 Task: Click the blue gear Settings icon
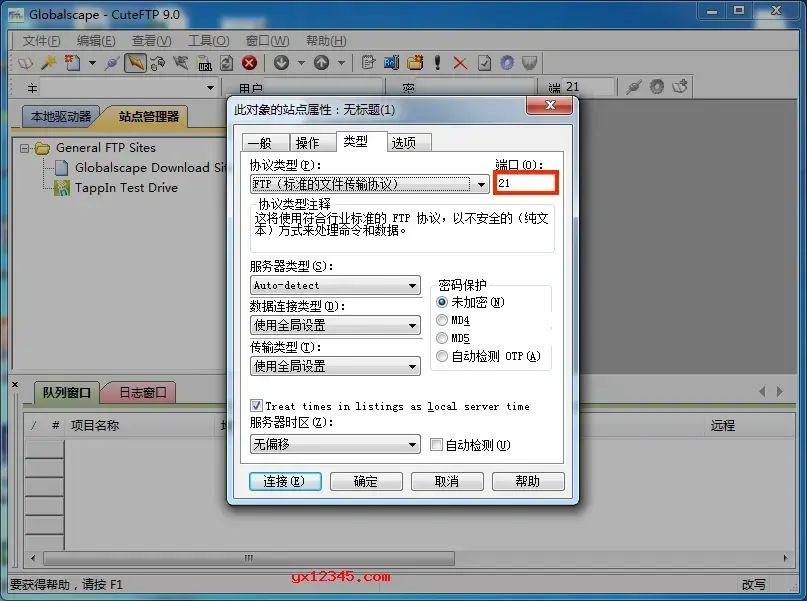coord(507,63)
